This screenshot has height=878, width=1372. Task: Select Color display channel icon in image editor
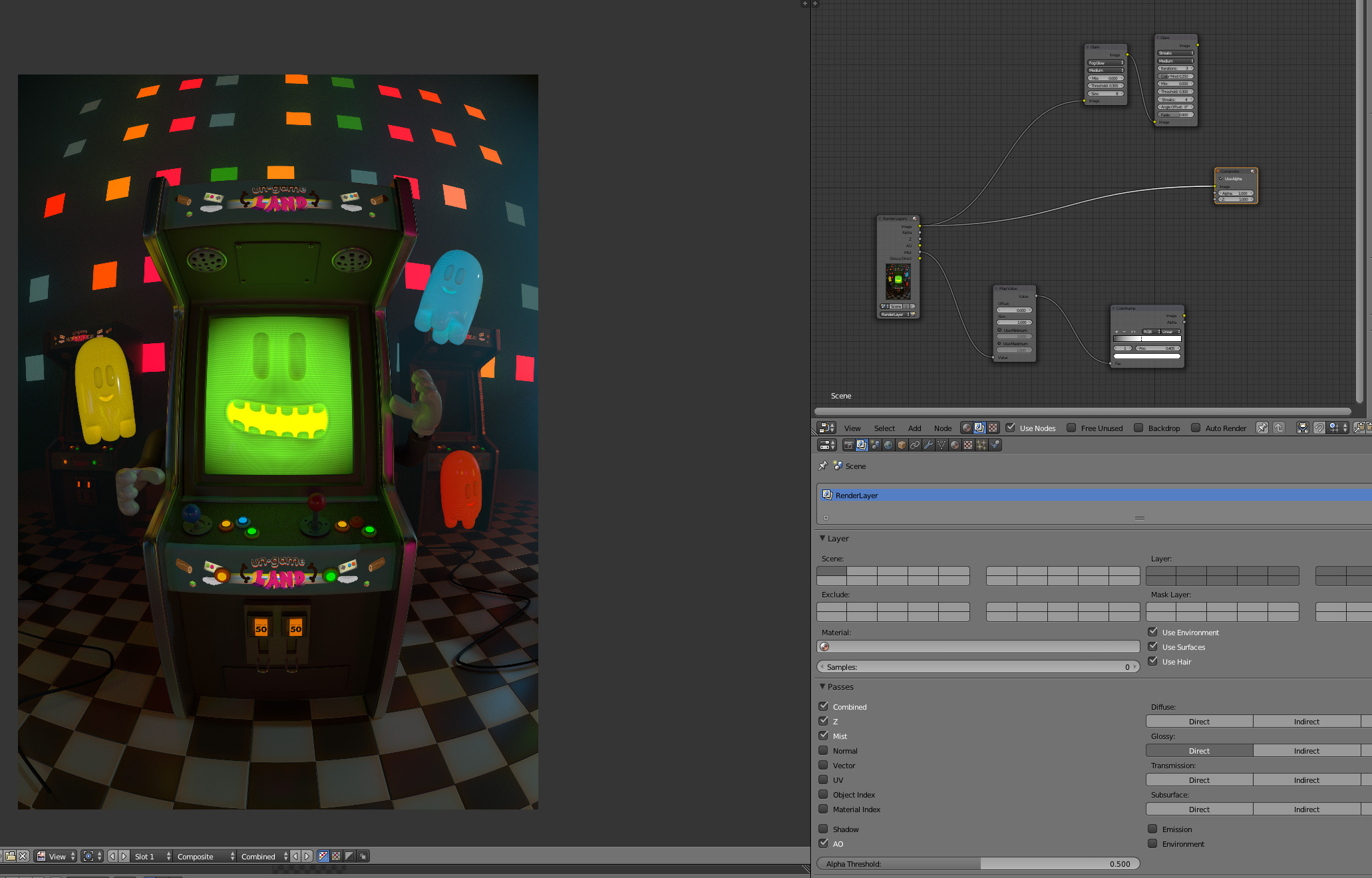336,856
